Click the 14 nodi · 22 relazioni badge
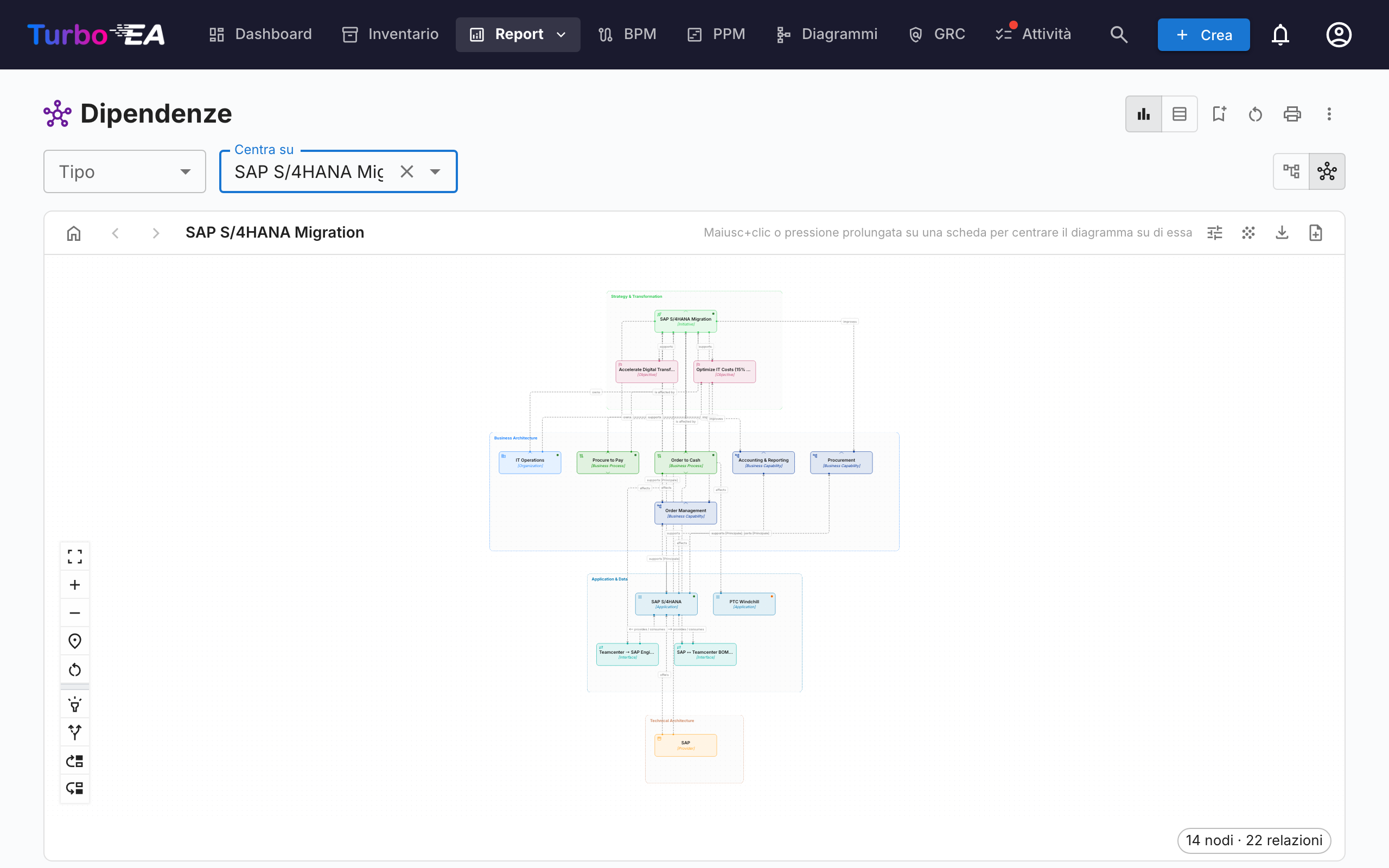This screenshot has width=1389, height=868. tap(1253, 840)
